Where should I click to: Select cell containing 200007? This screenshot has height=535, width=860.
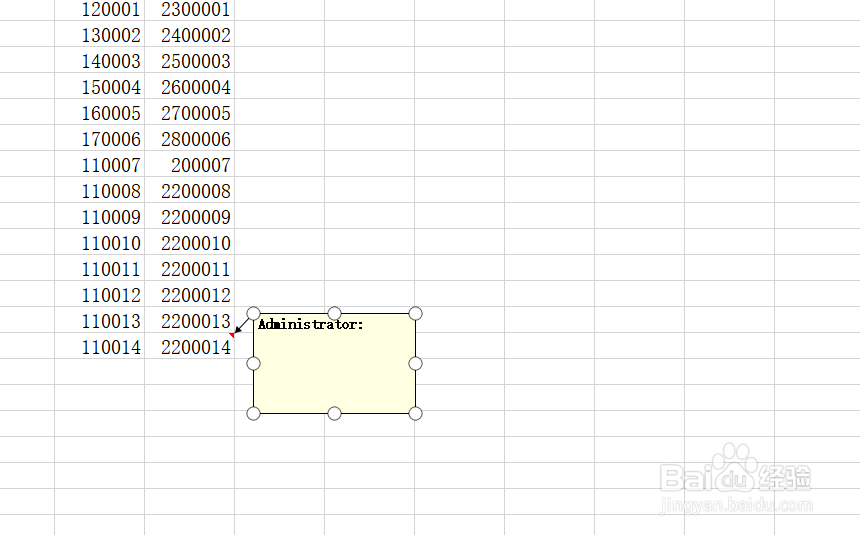[190, 164]
